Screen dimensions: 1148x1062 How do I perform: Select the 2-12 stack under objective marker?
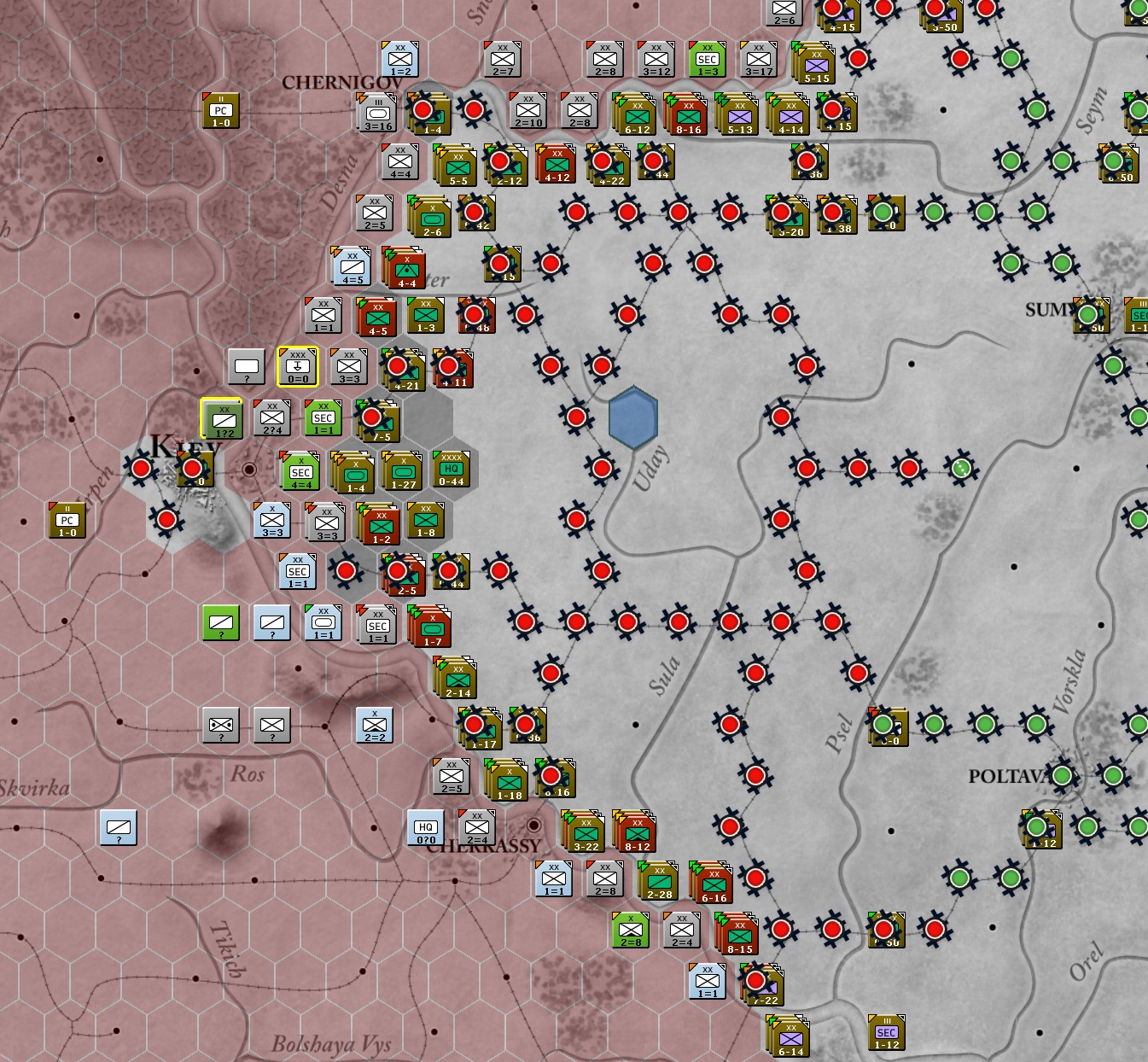(506, 165)
